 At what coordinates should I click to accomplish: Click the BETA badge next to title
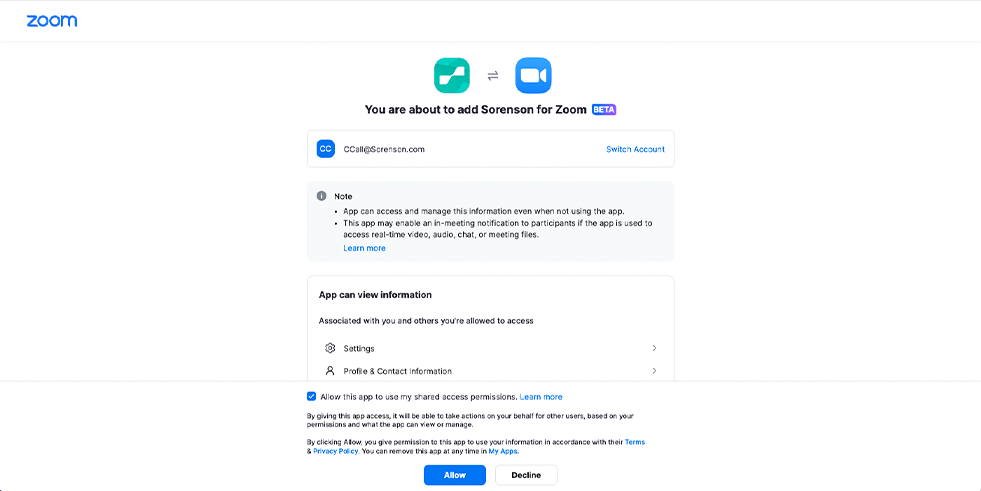(x=604, y=109)
